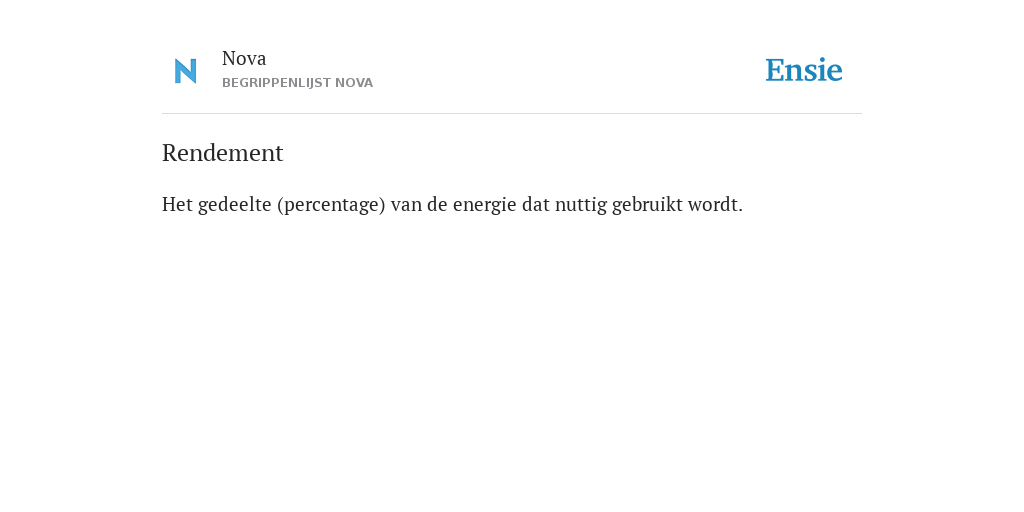The width and height of the screenshot is (1024, 512).
Task: Open the Ensie logo link
Action: 803,70
